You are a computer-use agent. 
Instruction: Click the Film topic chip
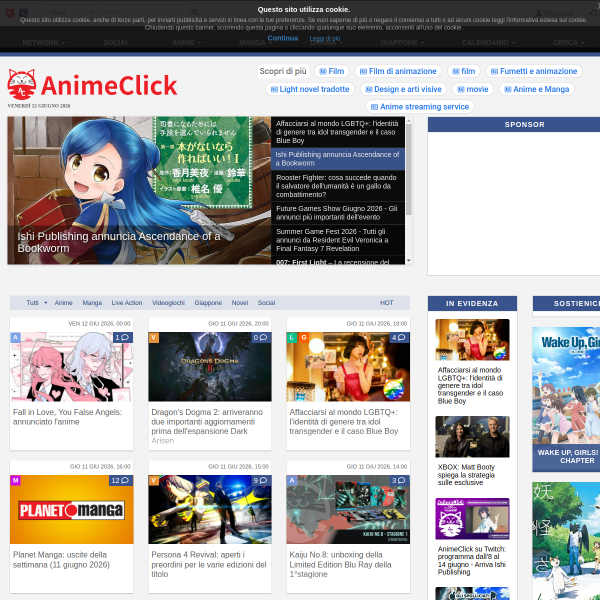(332, 71)
